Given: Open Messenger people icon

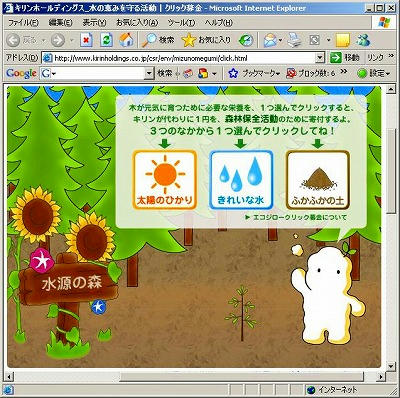Looking at the screenshot, I should point(362,40).
